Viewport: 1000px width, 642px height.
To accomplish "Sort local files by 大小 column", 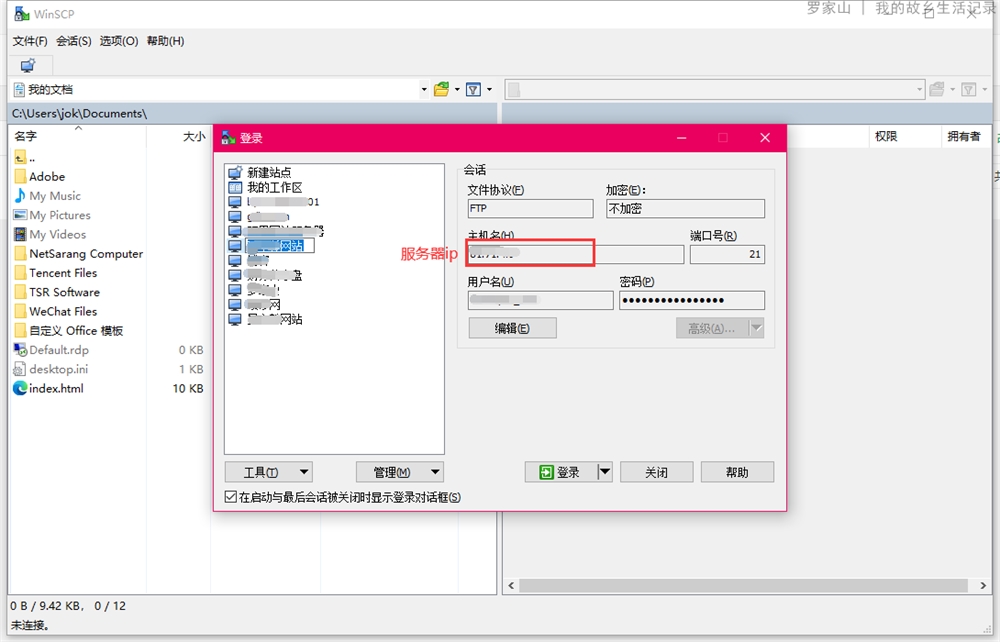I will coord(194,136).
